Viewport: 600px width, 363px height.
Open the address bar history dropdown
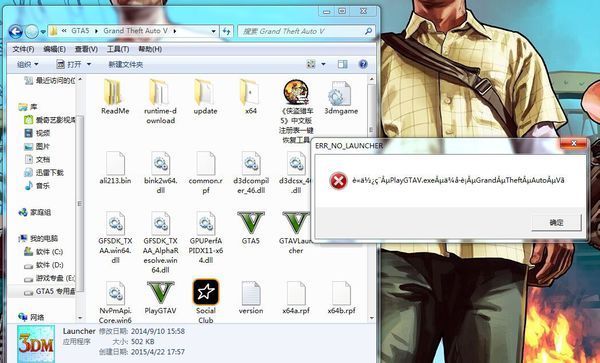pyautogui.click(x=214, y=31)
